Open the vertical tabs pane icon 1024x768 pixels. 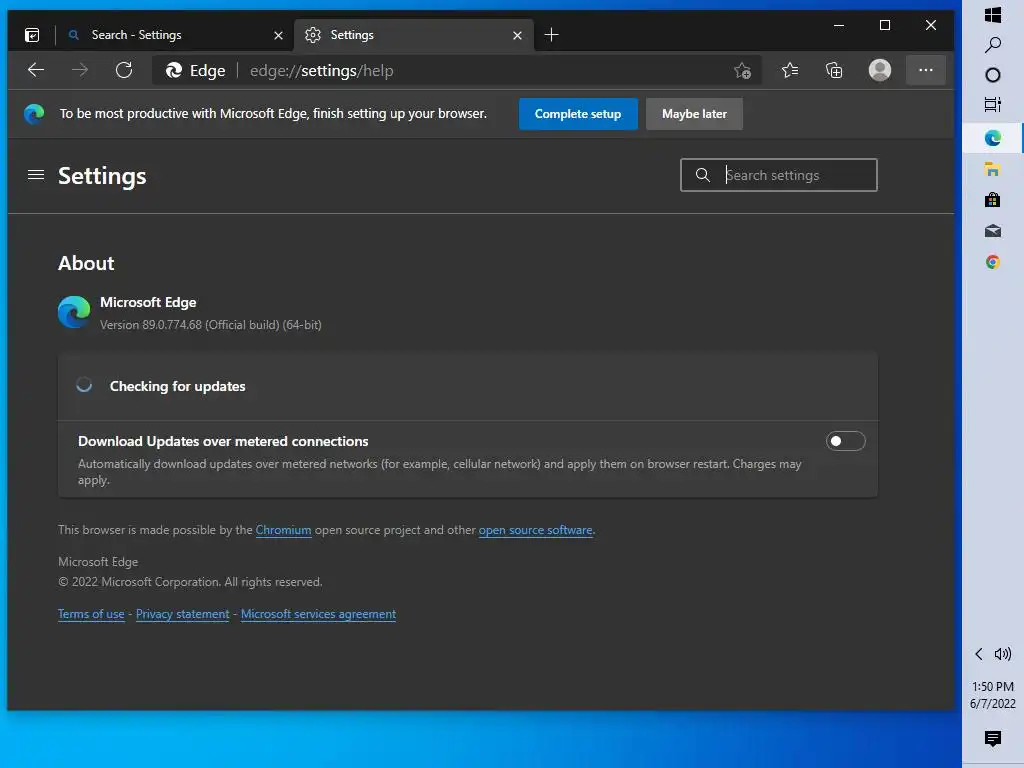click(x=32, y=35)
